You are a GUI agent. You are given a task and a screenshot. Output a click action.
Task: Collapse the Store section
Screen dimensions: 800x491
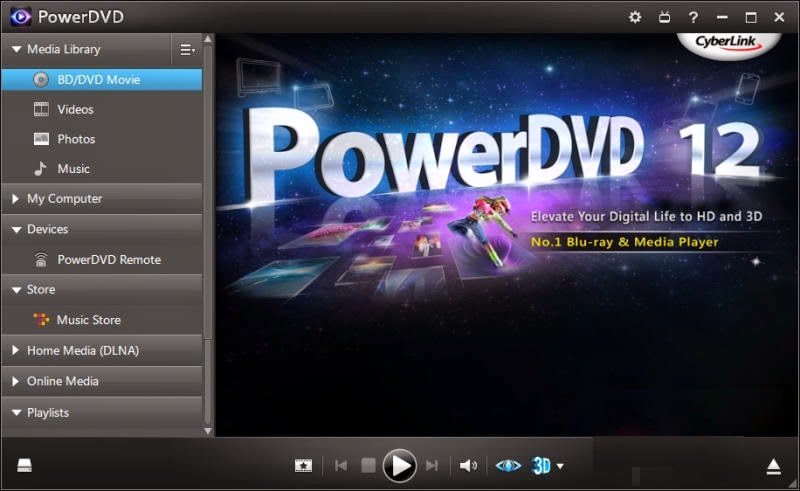click(16, 290)
